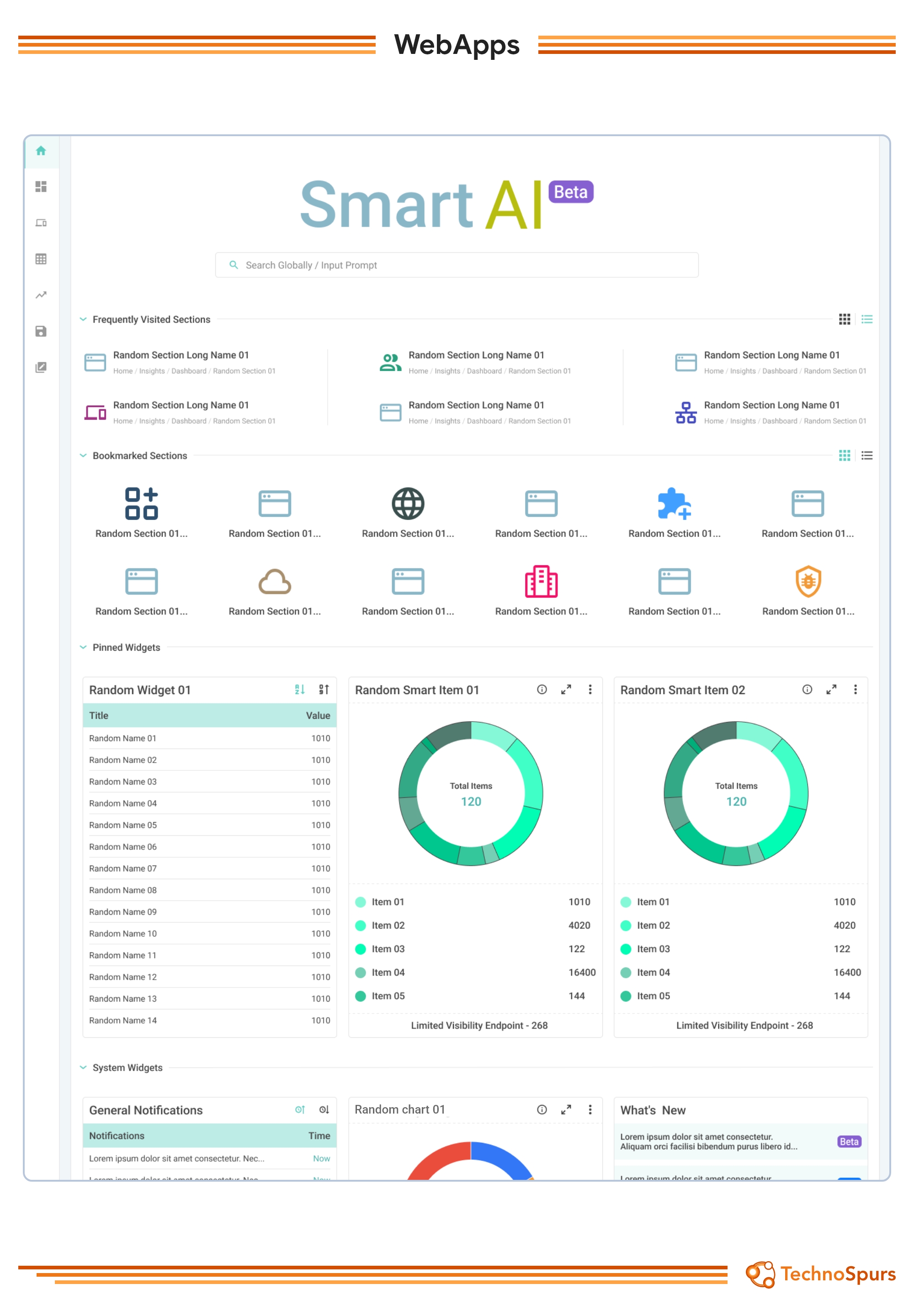Open the globe bookmarked section
This screenshot has width=914, height=1316.
pos(408,504)
